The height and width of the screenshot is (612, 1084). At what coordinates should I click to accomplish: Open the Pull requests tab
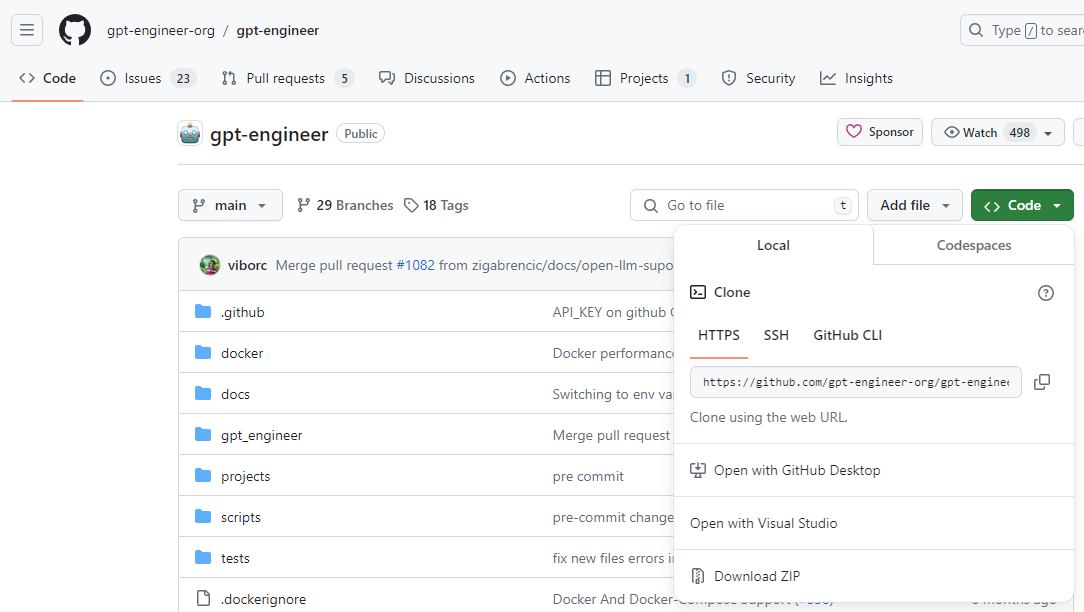coord(286,78)
